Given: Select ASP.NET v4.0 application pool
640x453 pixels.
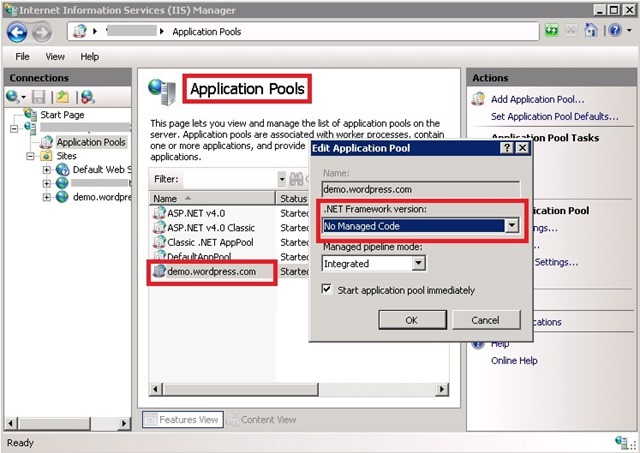Looking at the screenshot, I should tap(196, 213).
